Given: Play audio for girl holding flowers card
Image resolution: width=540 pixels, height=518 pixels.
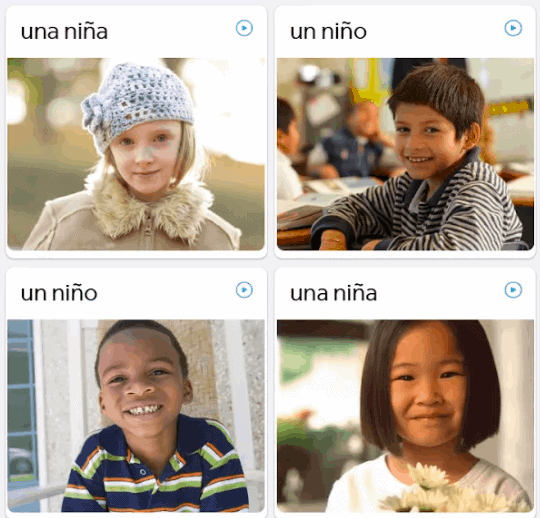Looking at the screenshot, I should pos(513,290).
